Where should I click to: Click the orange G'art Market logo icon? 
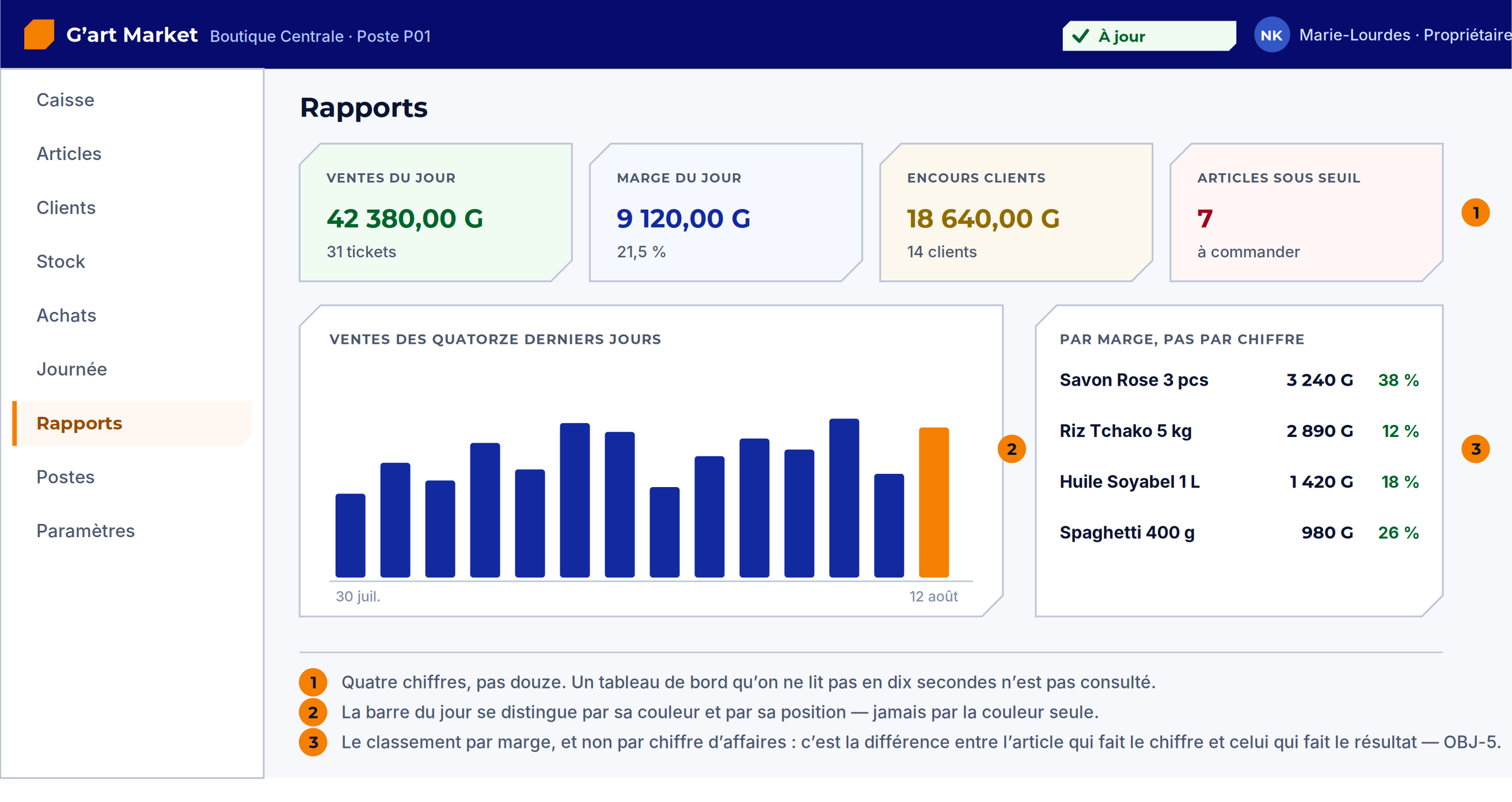pos(39,35)
